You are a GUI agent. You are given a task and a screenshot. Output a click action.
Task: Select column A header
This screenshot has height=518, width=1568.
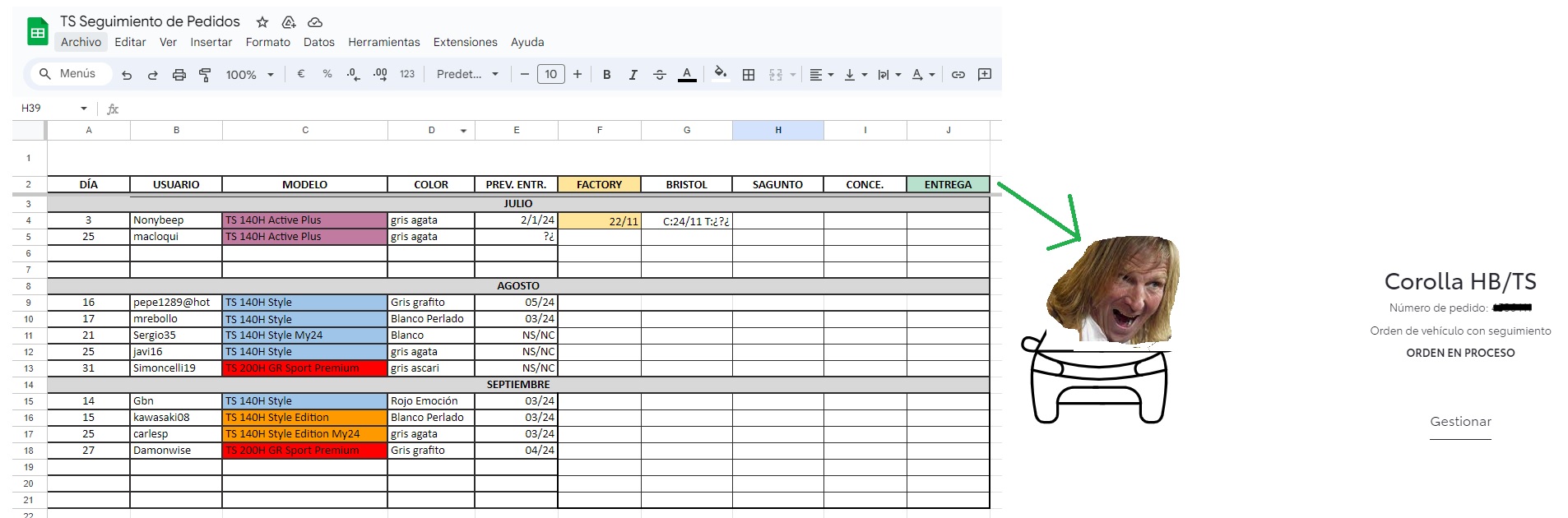click(89, 130)
